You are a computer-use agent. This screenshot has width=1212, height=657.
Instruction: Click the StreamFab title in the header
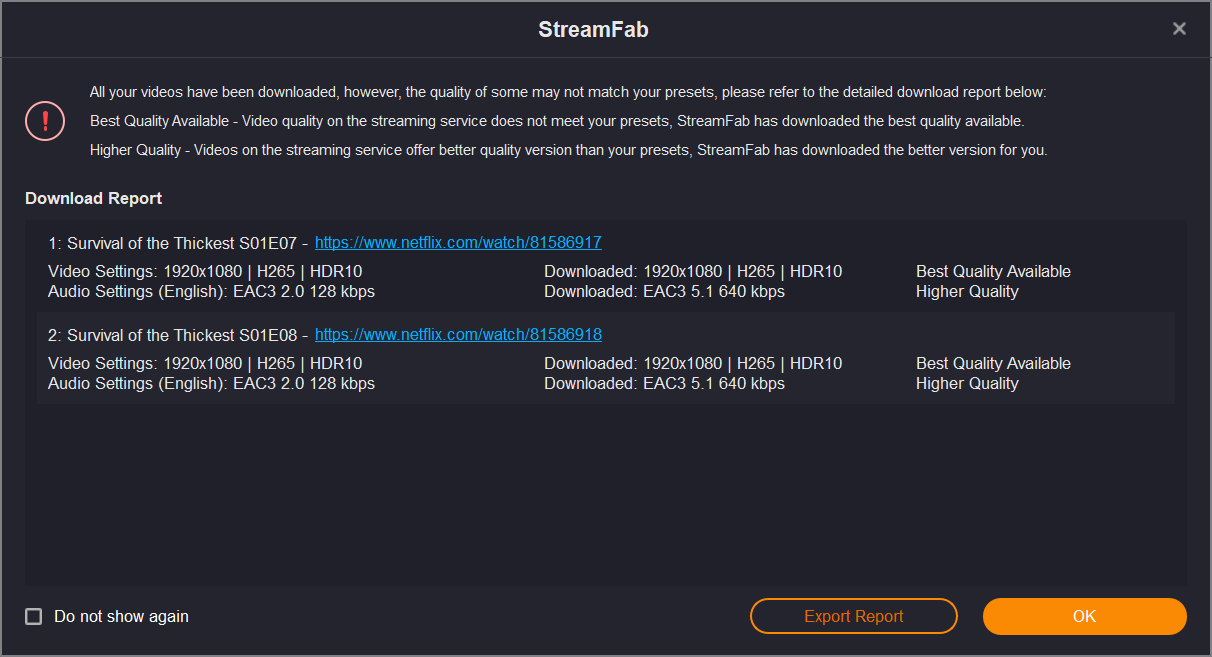593,30
